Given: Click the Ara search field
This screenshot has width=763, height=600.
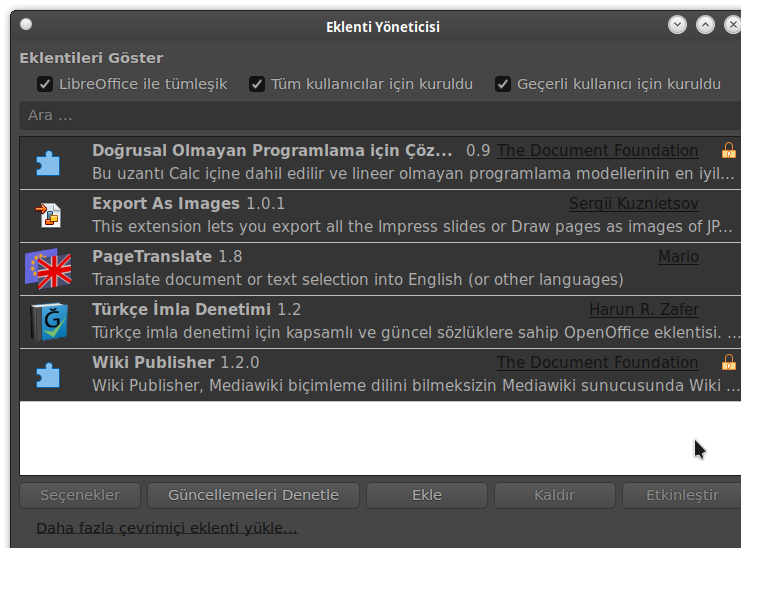Looking at the screenshot, I should tap(380, 115).
